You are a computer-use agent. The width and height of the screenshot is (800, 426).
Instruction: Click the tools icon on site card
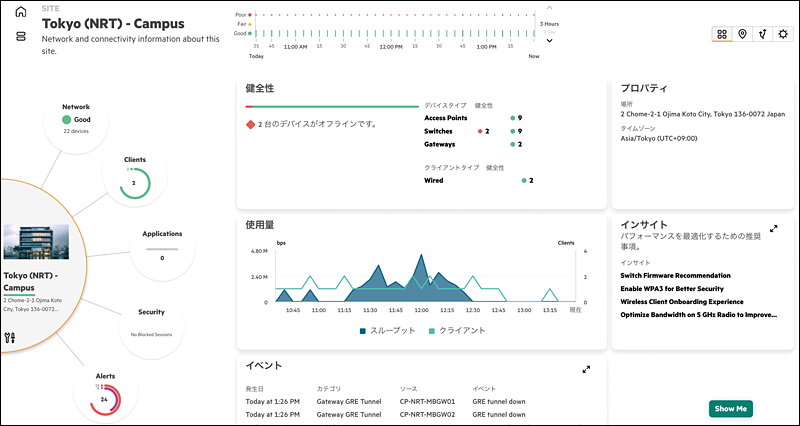click(x=11, y=337)
